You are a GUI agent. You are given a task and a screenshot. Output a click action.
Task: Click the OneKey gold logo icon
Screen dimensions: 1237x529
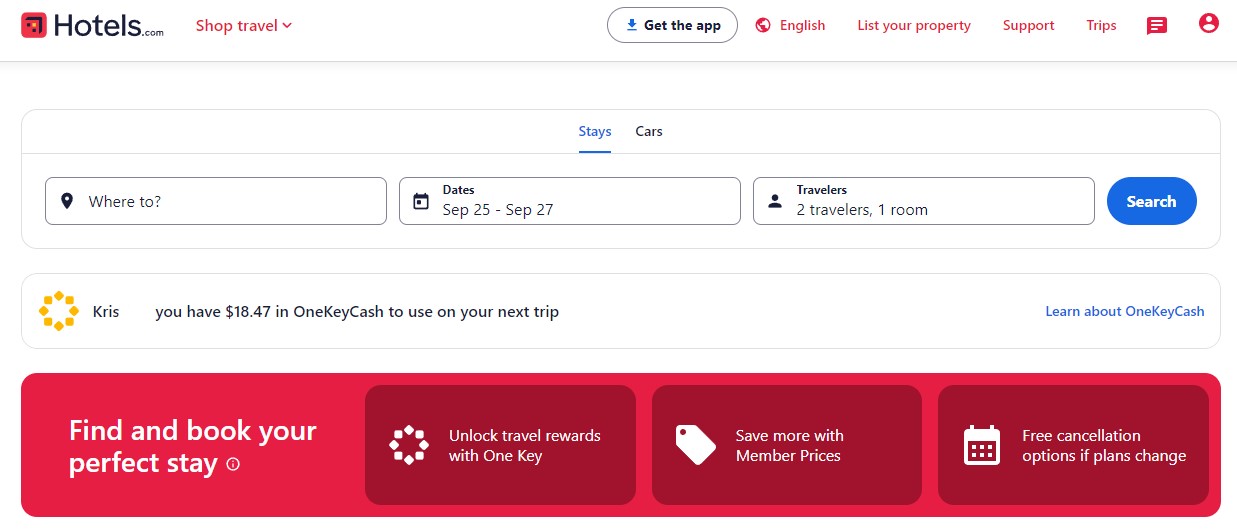coord(58,311)
